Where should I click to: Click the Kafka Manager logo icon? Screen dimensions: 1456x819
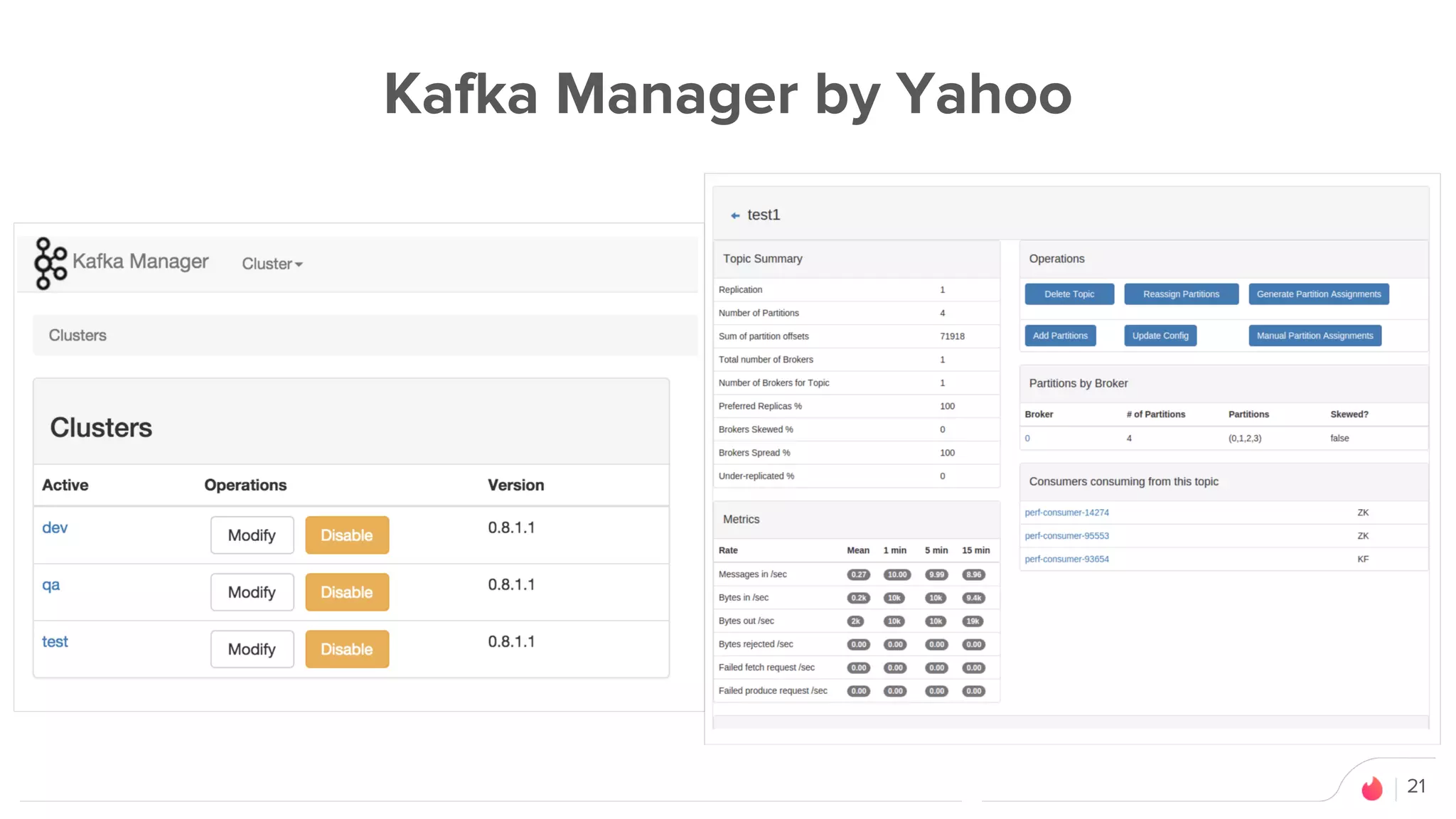coord(50,263)
